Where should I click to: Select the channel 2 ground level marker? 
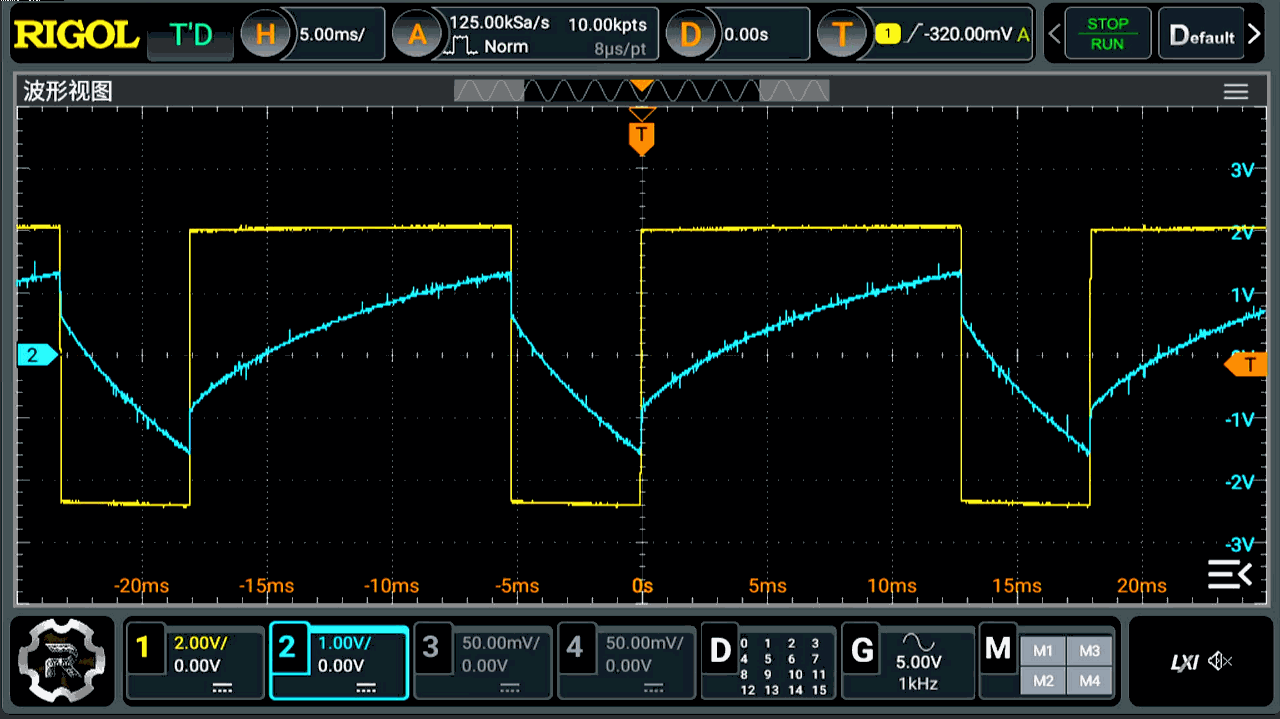[38, 354]
